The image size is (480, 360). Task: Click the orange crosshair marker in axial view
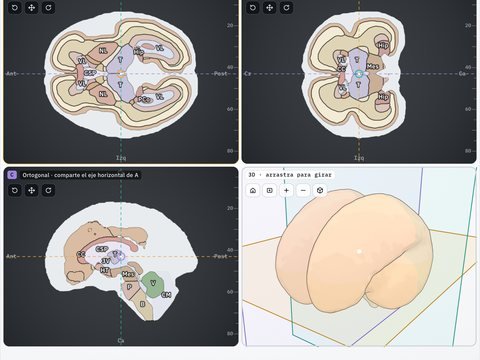[121, 74]
